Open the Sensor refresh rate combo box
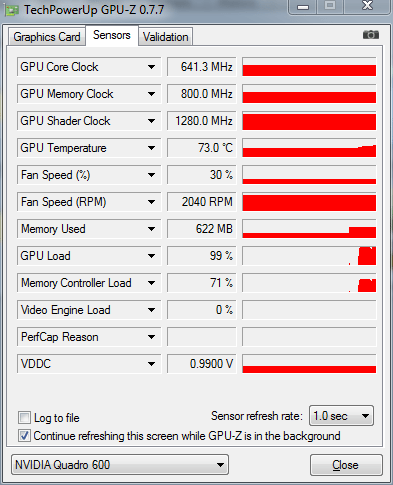The width and height of the screenshot is (393, 485). pyautogui.click(x=341, y=416)
